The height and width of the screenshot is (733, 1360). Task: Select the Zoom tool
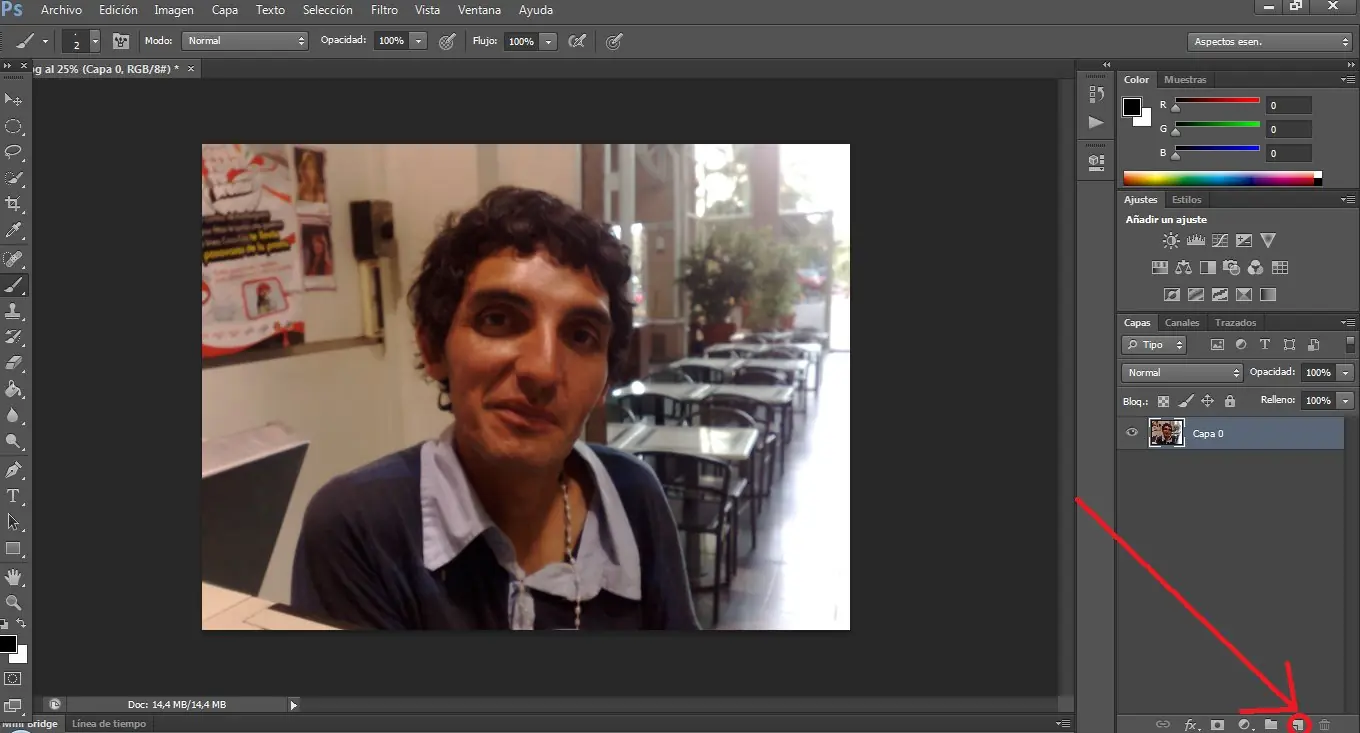pyautogui.click(x=14, y=603)
